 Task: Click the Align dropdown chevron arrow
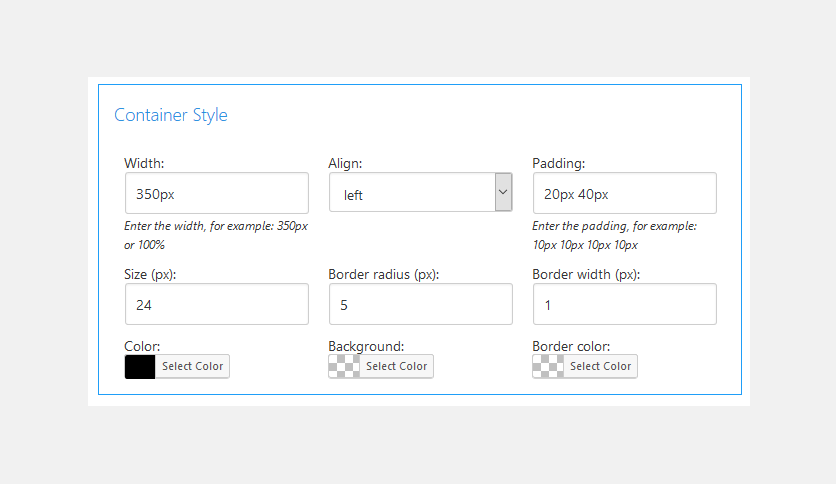tap(503, 192)
